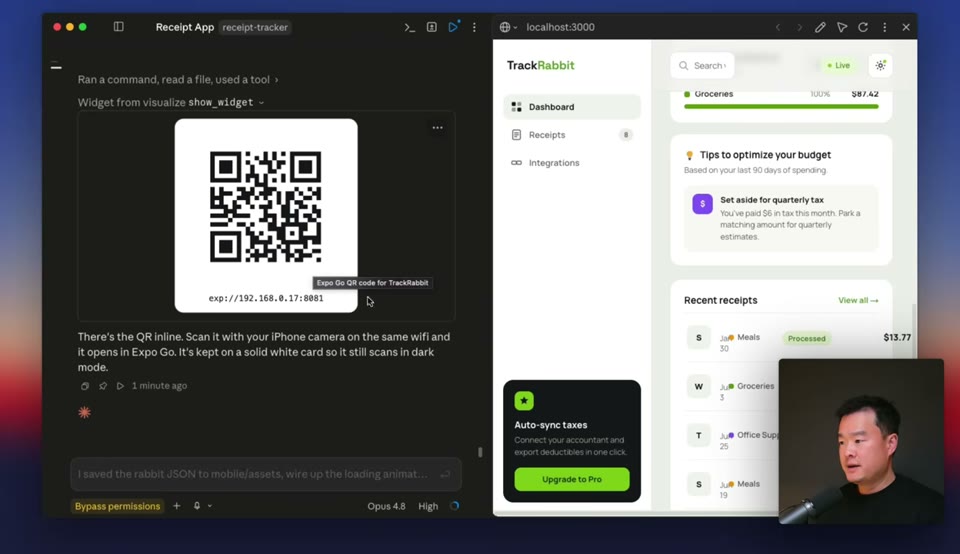Click Upgrade to Pro button

point(572,479)
